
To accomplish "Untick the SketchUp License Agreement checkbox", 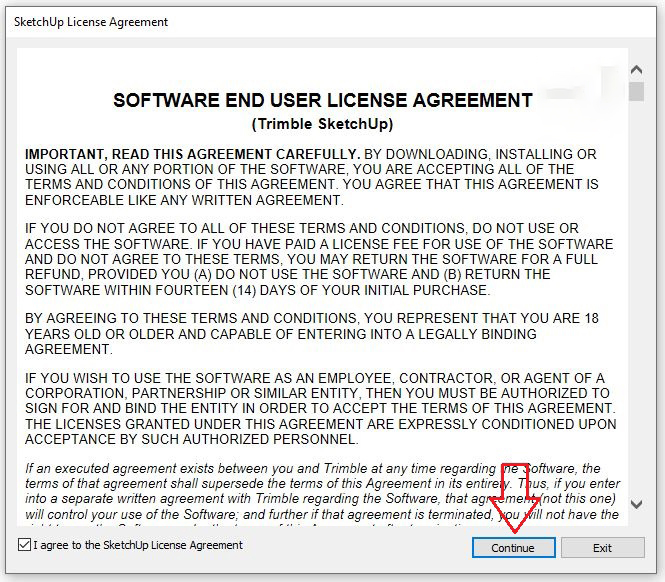I will [x=25, y=545].
